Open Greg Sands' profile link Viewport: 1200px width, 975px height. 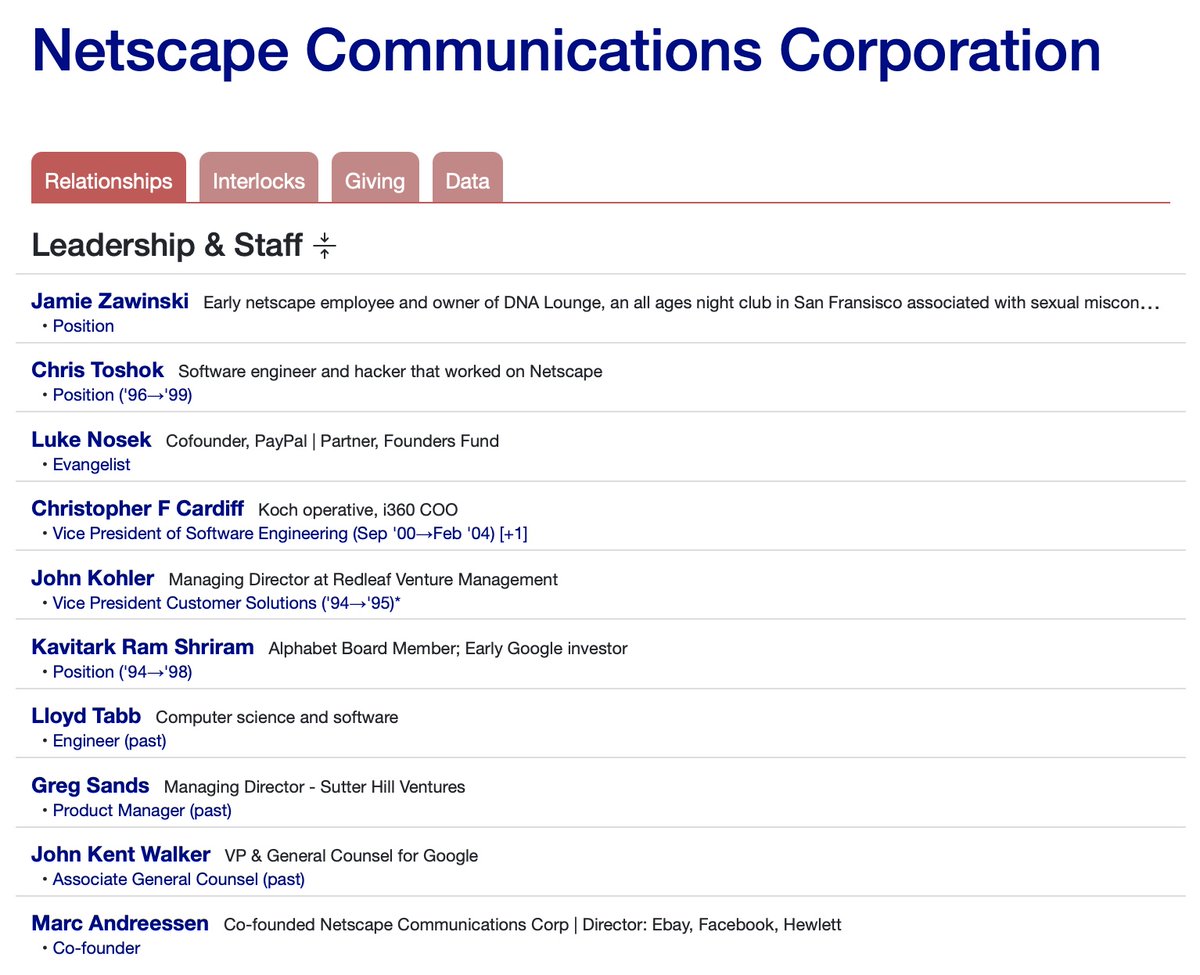point(90,786)
